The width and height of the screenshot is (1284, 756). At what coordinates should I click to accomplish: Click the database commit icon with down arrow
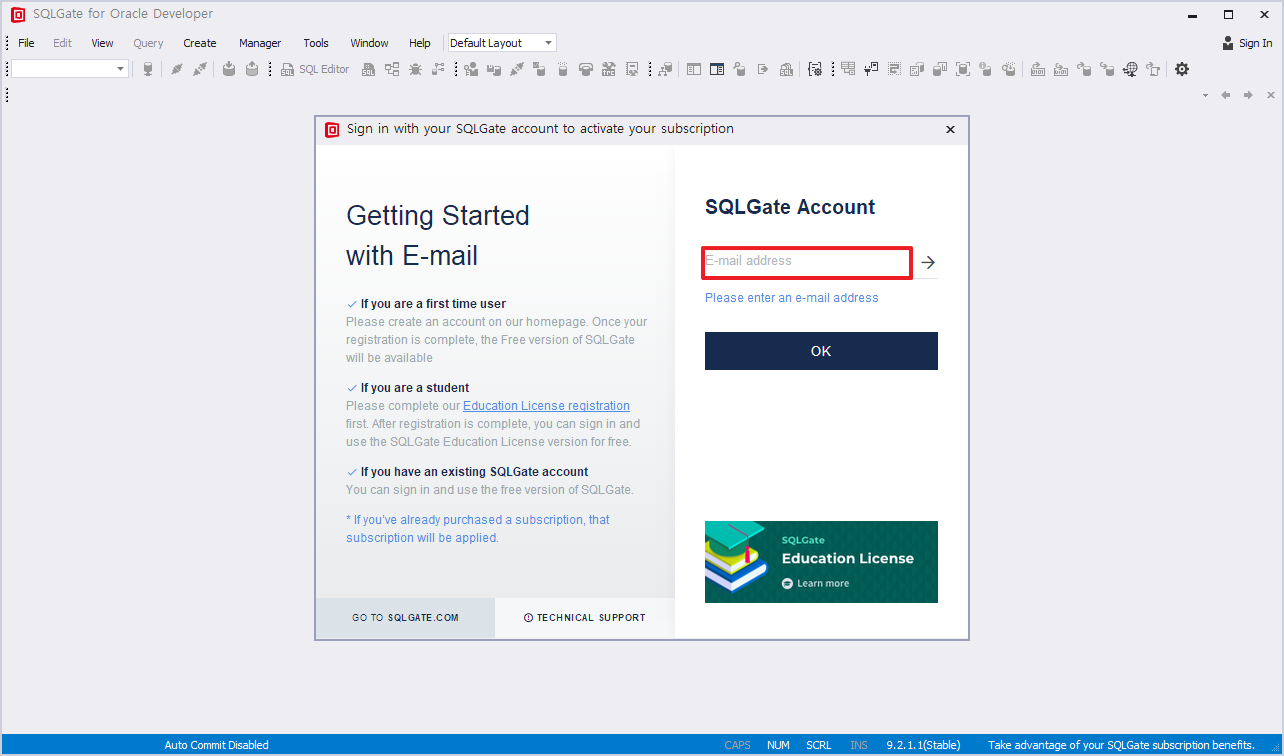pyautogui.click(x=229, y=69)
